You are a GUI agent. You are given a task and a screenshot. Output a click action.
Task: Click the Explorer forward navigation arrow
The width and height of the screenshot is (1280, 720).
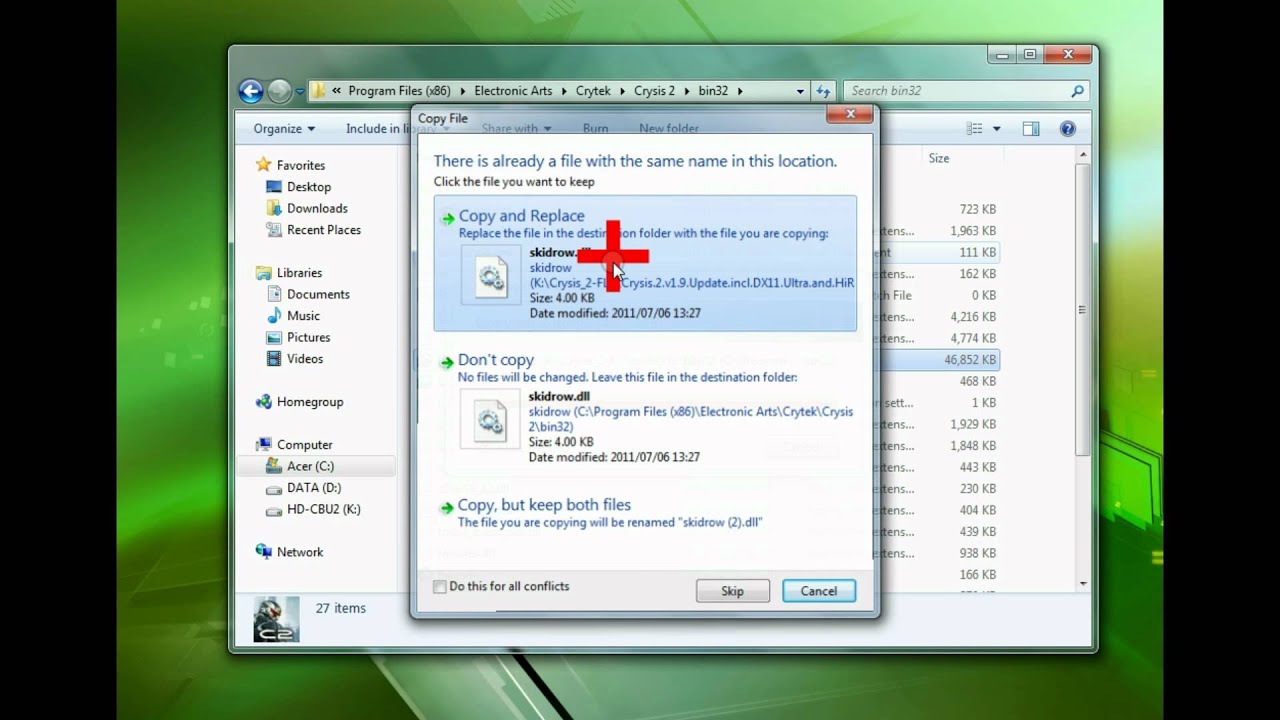click(280, 91)
